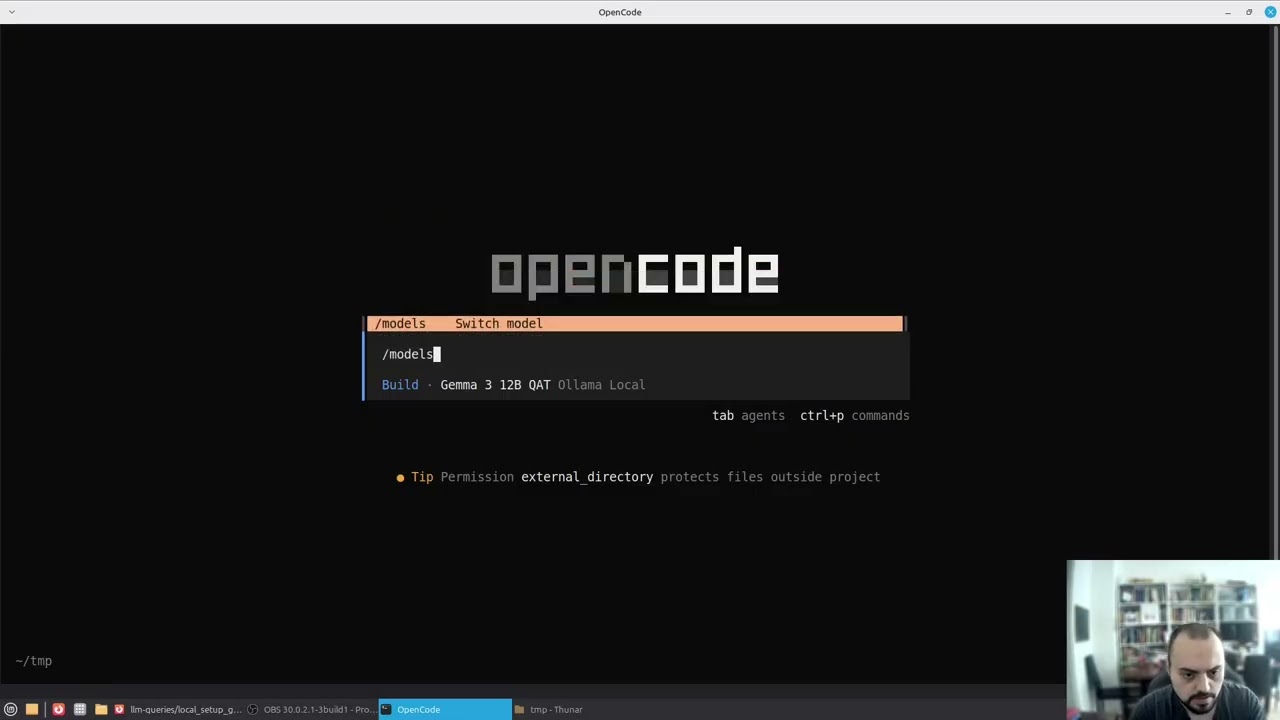Launch the Brave browser from taskbar
1280x720 pixels.
point(58,709)
